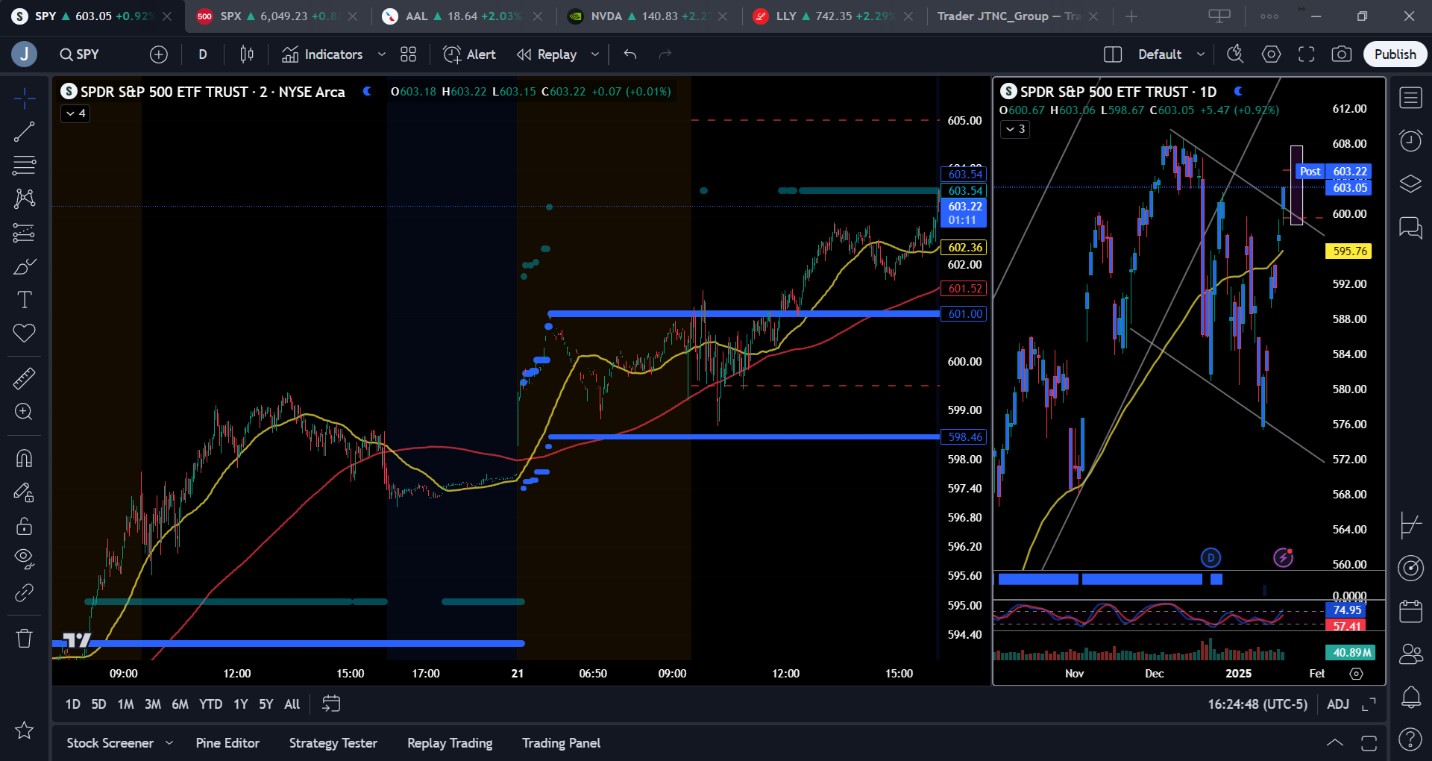This screenshot has width=1432, height=761.
Task: Set the chart range to 5D
Action: (x=99, y=704)
